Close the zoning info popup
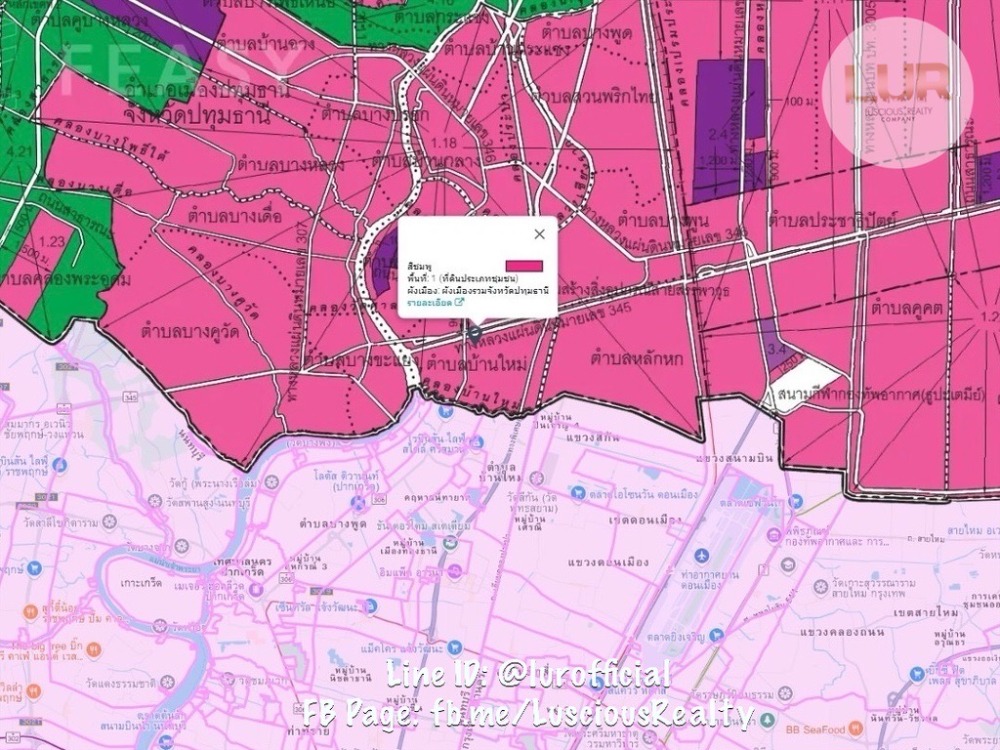This screenshot has height=750, width=1000. click(540, 234)
